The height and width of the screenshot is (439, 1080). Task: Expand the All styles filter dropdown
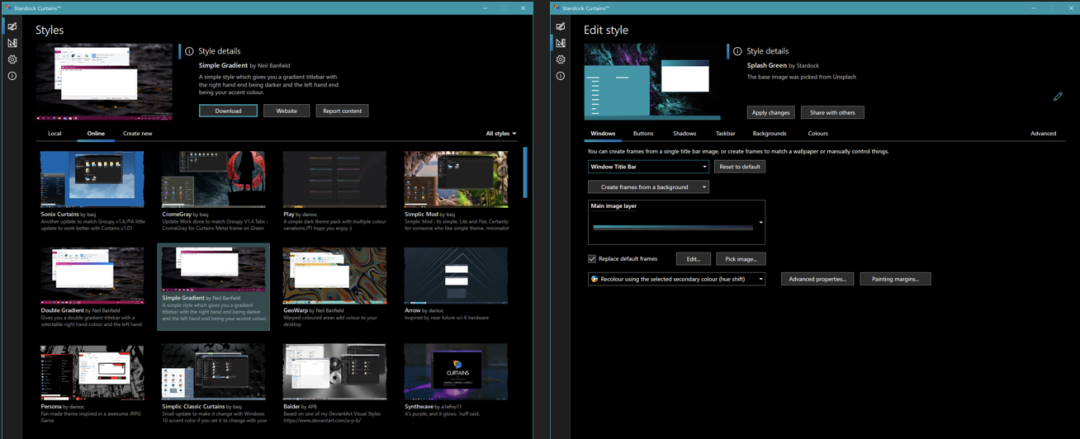click(x=501, y=133)
